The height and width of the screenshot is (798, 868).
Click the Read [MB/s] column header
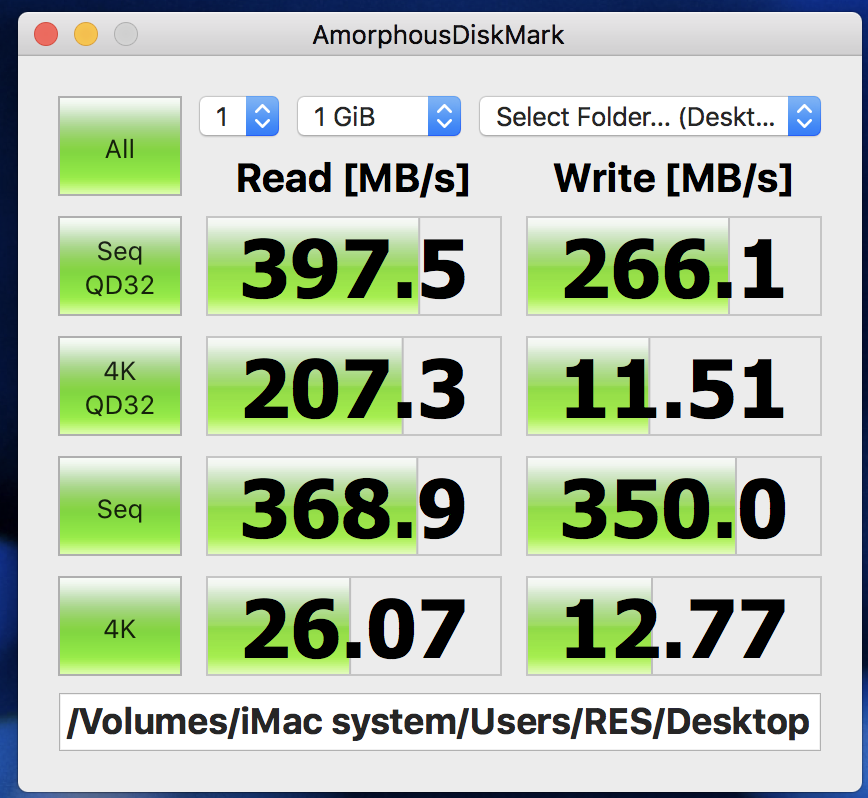tap(353, 179)
